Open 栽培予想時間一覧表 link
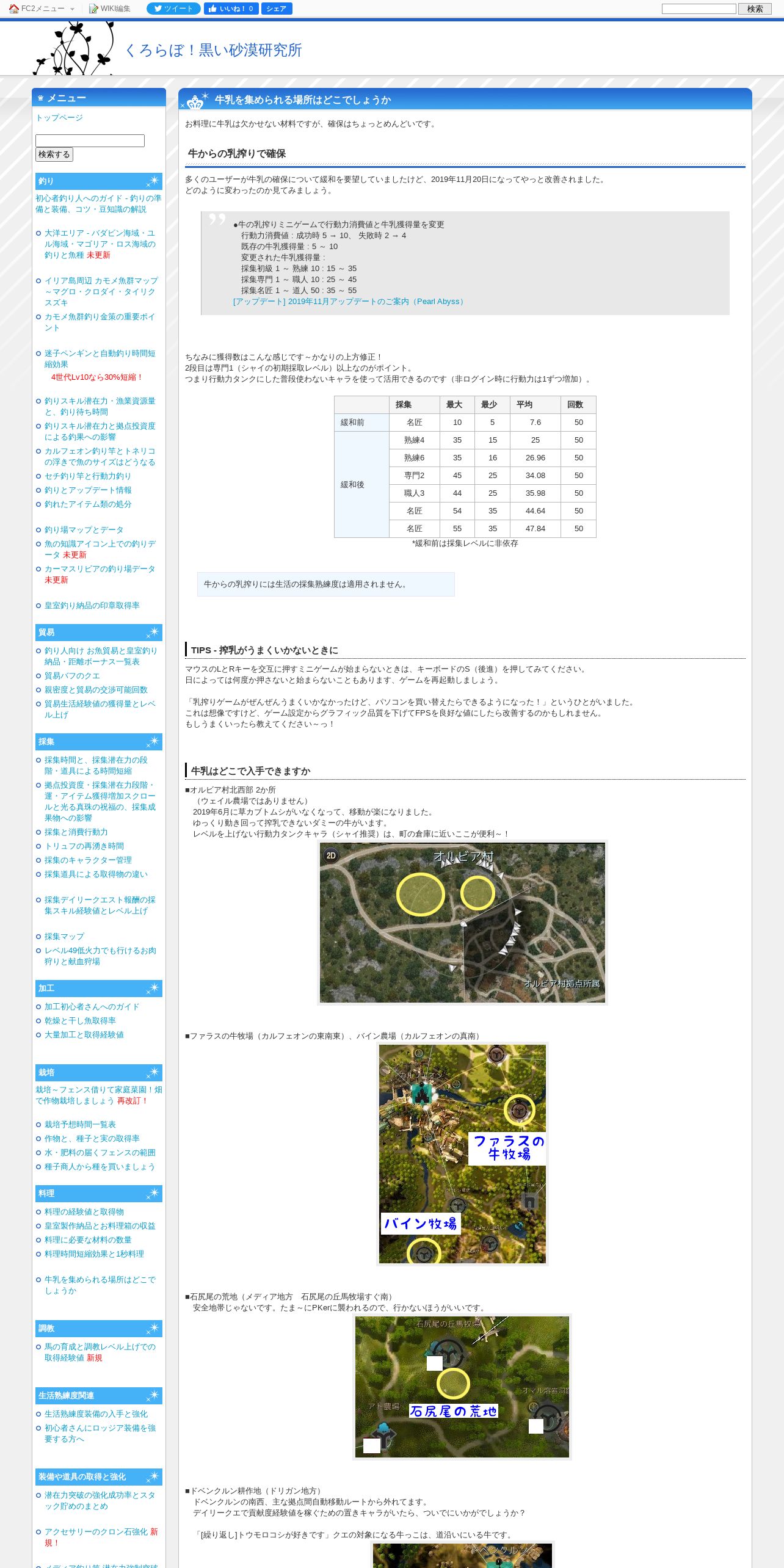 coord(80,1124)
